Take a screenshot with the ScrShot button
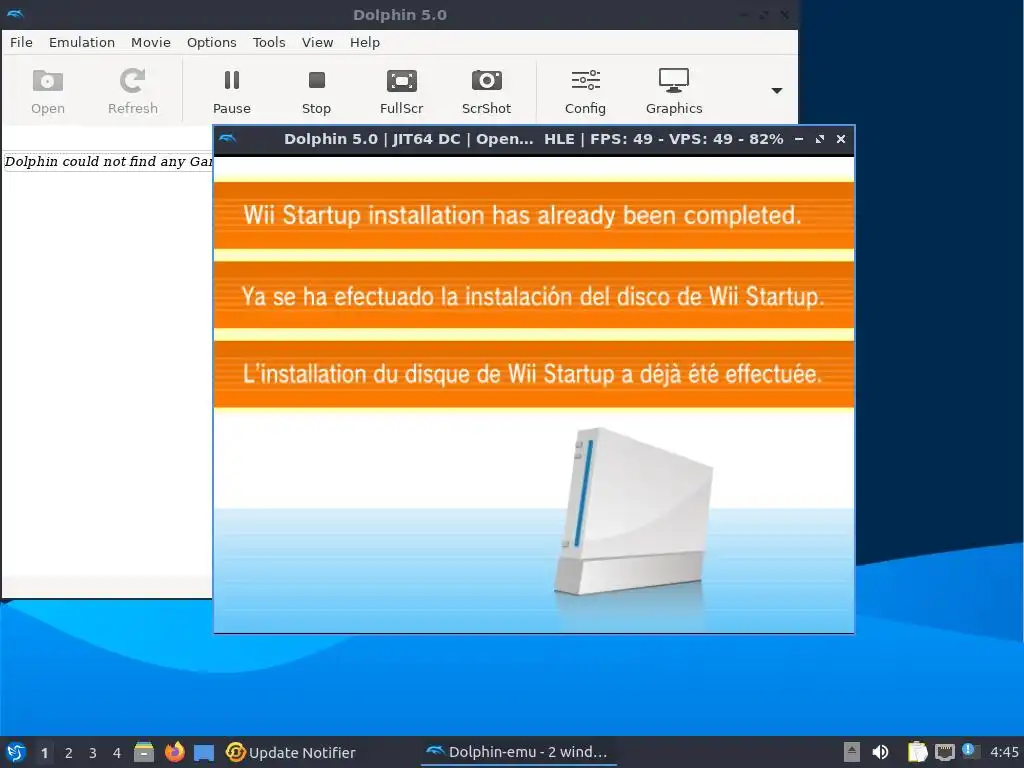 [x=487, y=91]
